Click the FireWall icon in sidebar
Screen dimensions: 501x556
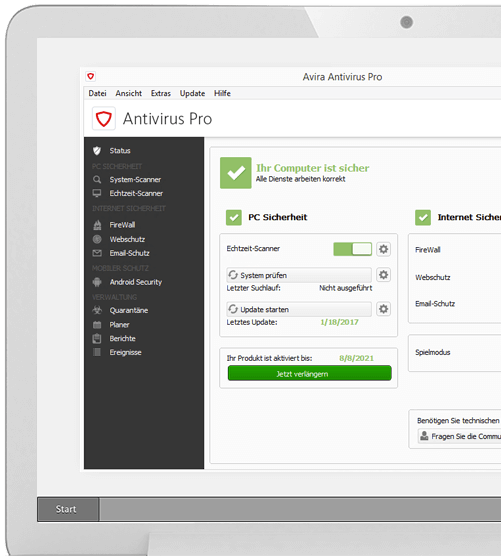(97, 225)
